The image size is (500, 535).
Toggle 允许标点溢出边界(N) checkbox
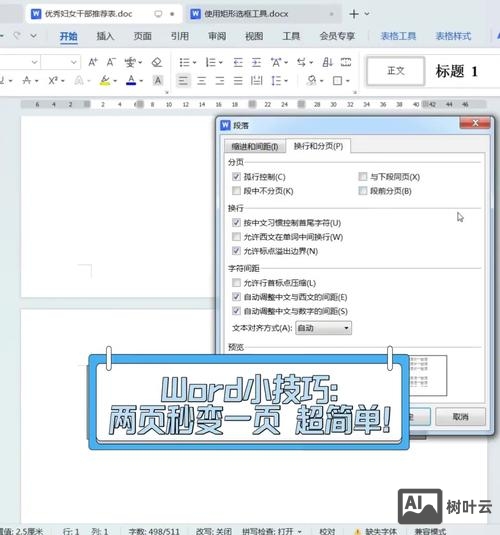[236, 251]
